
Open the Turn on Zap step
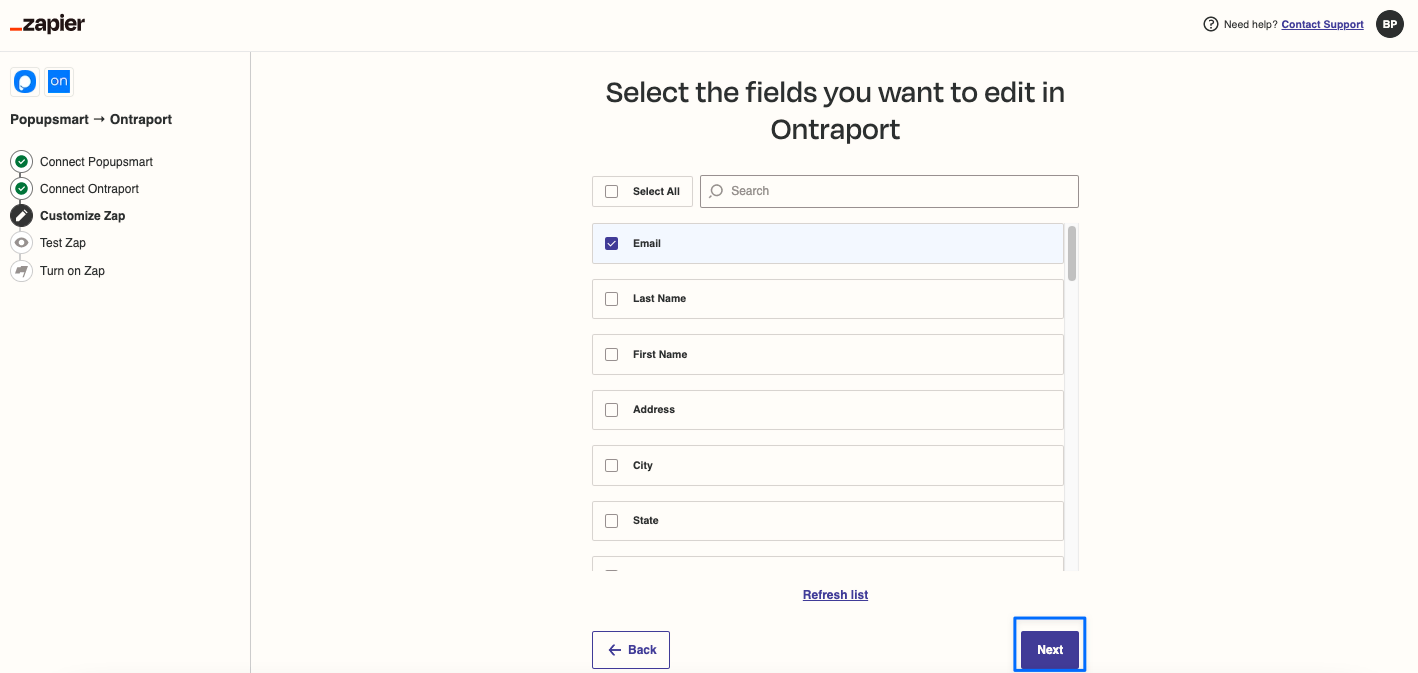(x=72, y=270)
